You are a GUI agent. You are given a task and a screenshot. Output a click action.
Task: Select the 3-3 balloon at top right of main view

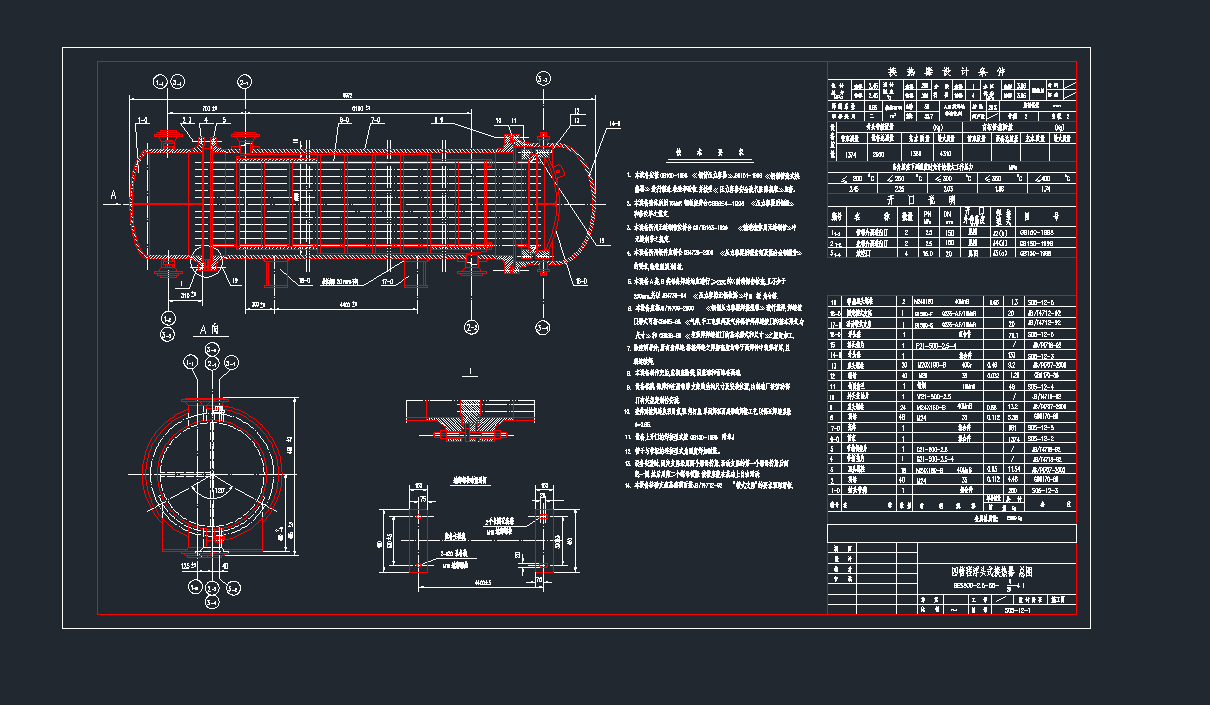(542, 79)
